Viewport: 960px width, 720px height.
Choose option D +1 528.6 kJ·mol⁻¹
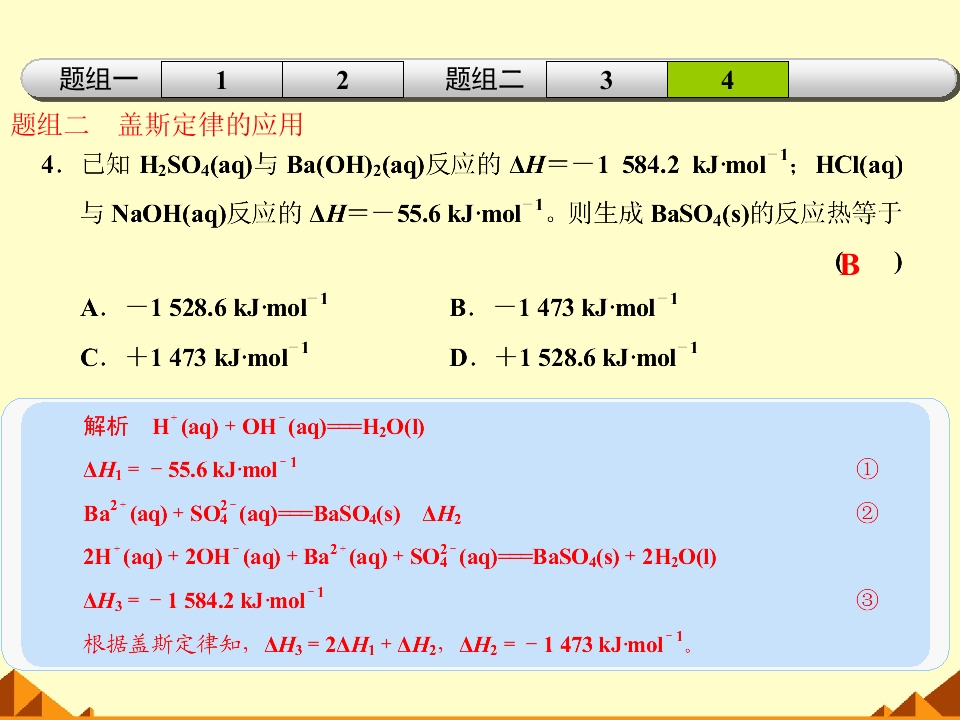[574, 356]
